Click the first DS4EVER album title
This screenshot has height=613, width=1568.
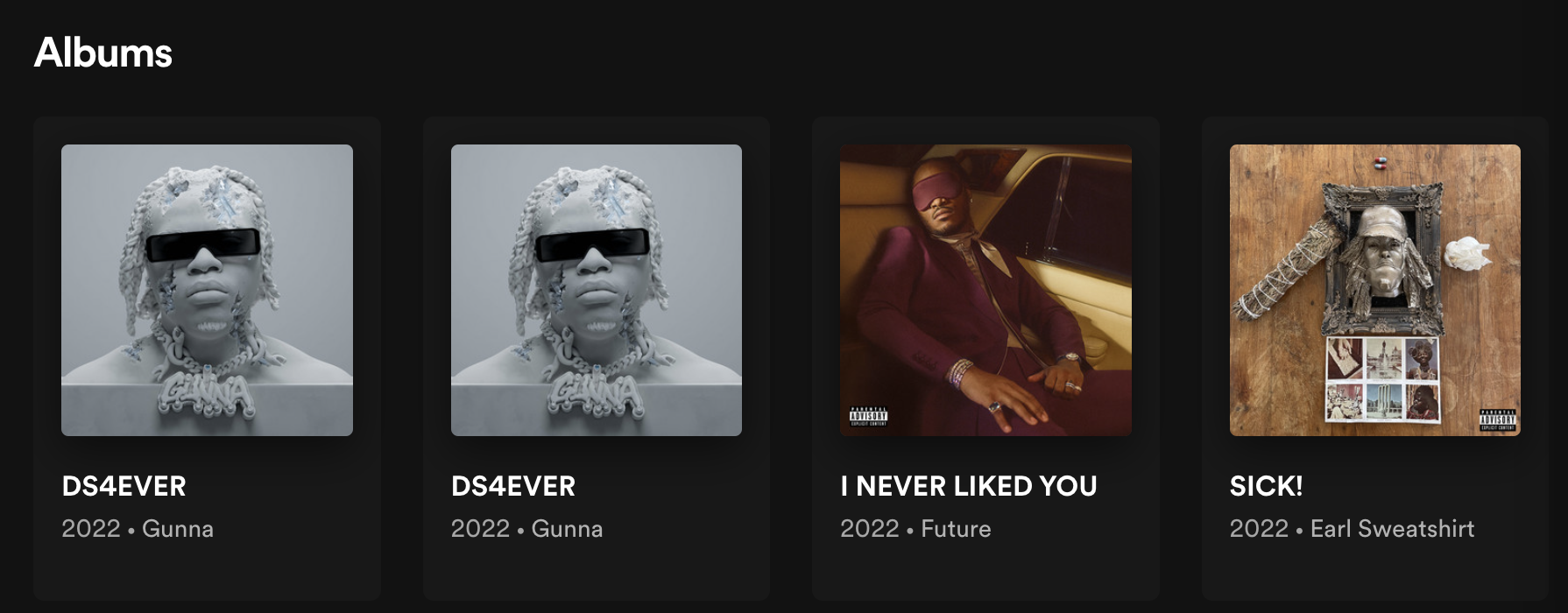coord(124,486)
